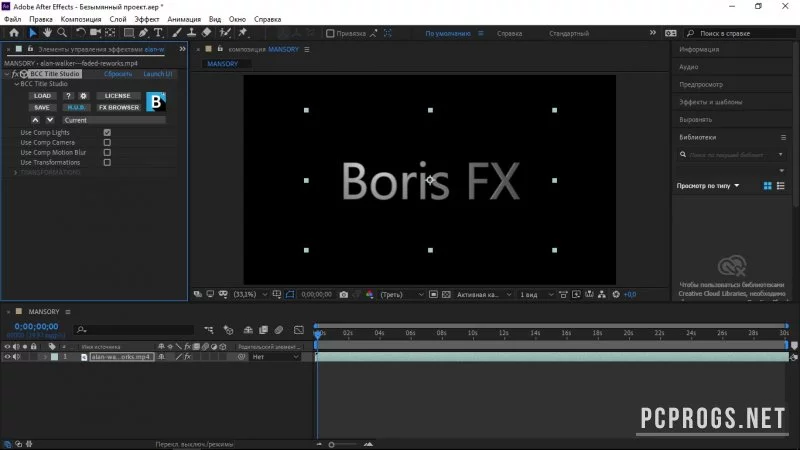
Task: Click the SAVE button
Action: point(42,108)
